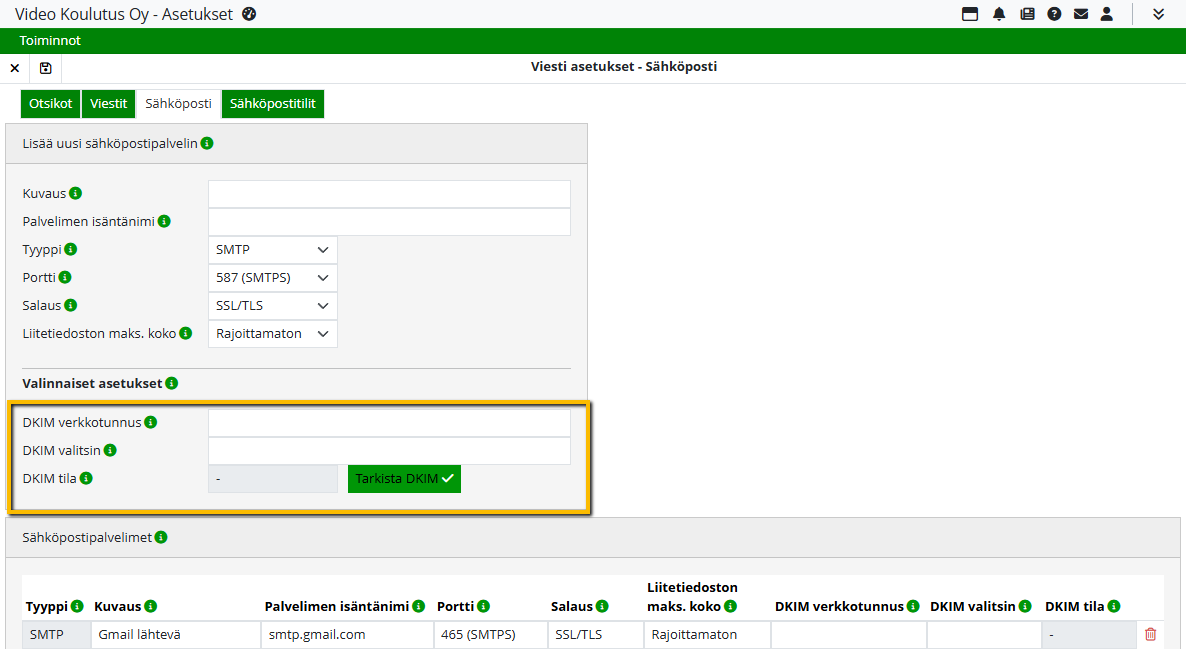Switch to the Otsikot tab
Screen dimensions: 1186x649
tap(50, 104)
